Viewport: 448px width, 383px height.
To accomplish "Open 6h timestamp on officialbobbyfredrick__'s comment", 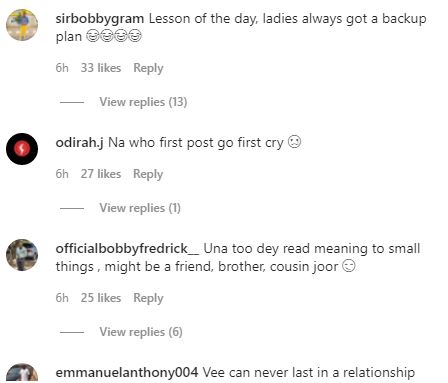I will point(62,298).
